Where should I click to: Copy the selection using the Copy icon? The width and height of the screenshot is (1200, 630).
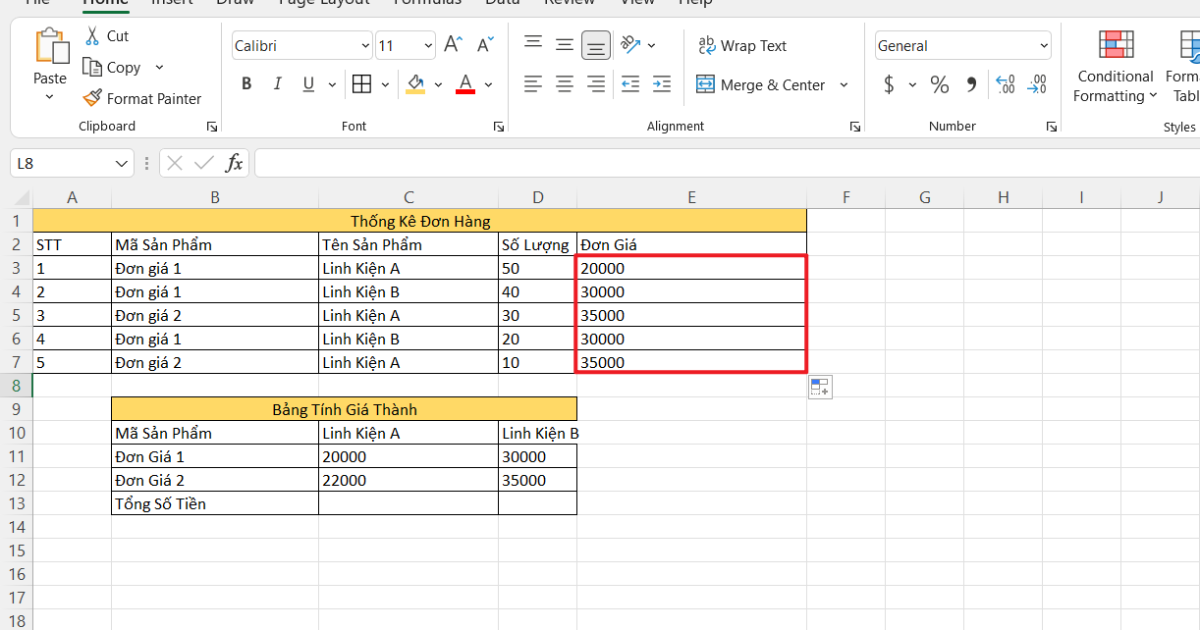coord(92,67)
